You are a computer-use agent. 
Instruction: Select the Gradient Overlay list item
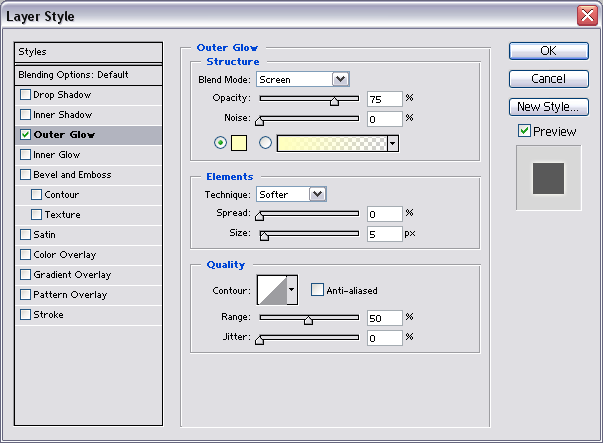pyautogui.click(x=88, y=275)
